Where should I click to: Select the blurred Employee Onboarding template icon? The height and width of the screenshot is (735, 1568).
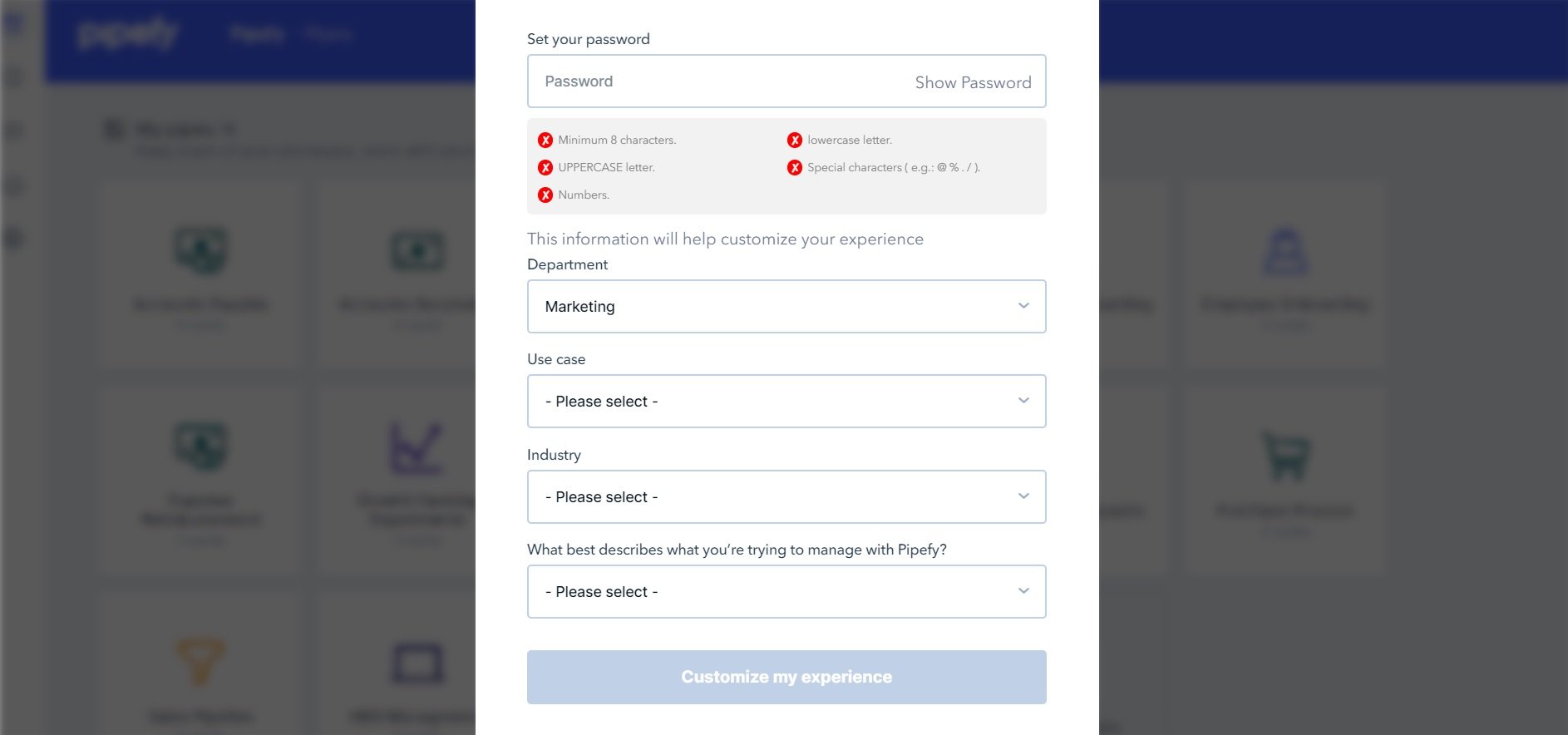(x=1285, y=251)
